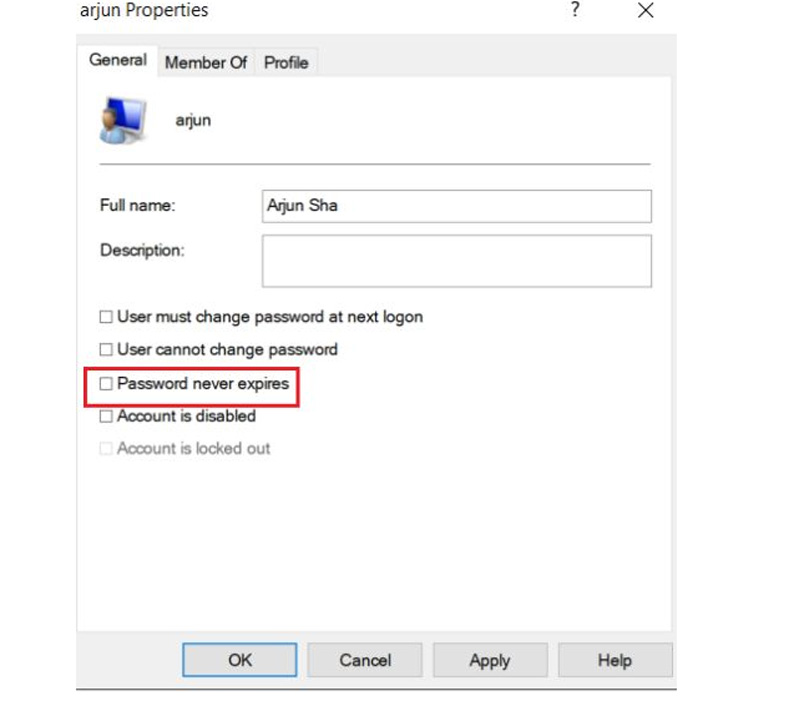
Task: Apply the property changes
Action: click(490, 660)
